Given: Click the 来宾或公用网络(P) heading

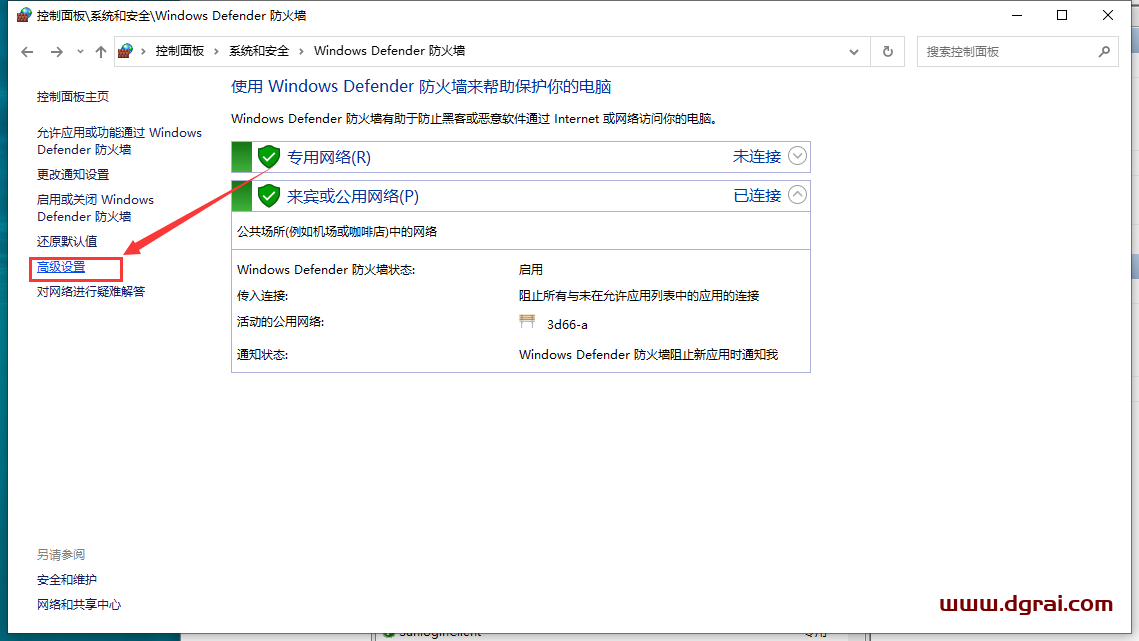Looking at the screenshot, I should 353,197.
